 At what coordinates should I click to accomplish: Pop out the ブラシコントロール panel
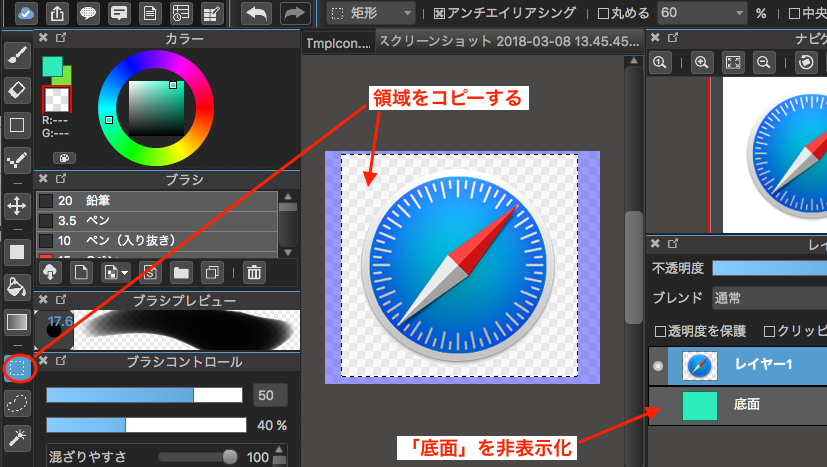61,360
